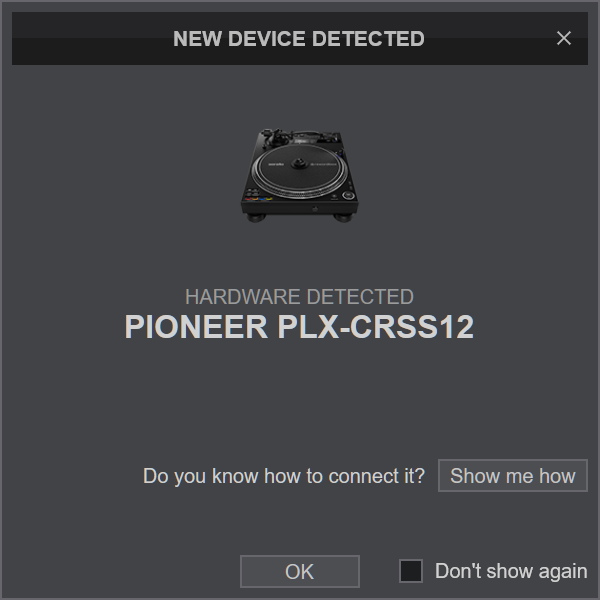Click the blue pad on the turntable image
Screen dimensions: 600x600
click(262, 199)
